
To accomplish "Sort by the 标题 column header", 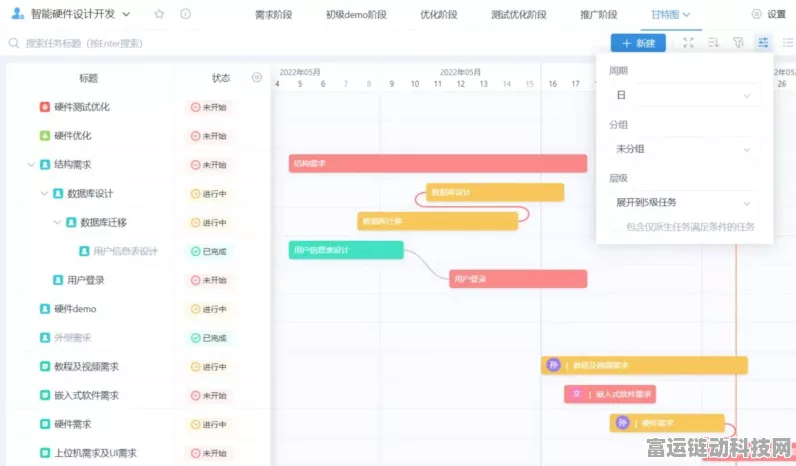I will coord(88,78).
